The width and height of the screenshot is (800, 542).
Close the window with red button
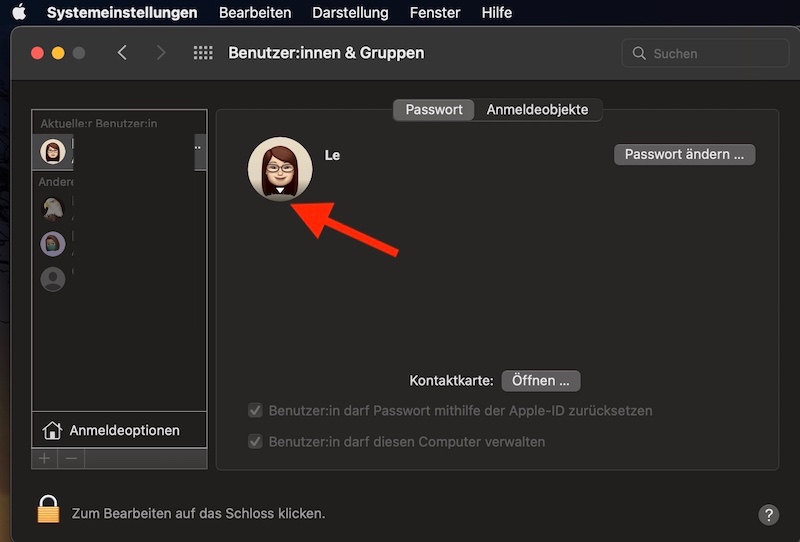[x=37, y=53]
